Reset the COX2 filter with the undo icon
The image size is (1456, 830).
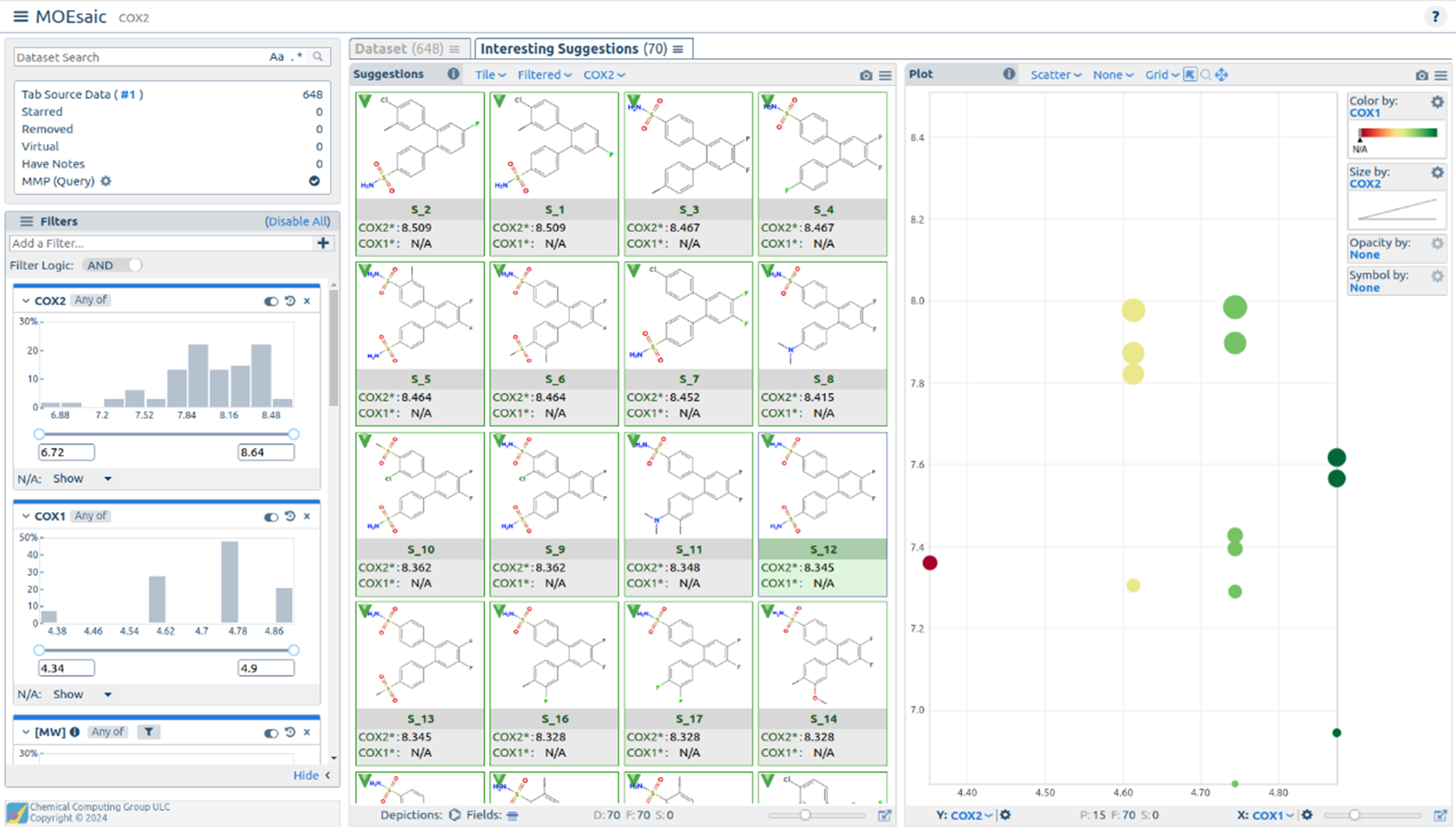(x=290, y=301)
